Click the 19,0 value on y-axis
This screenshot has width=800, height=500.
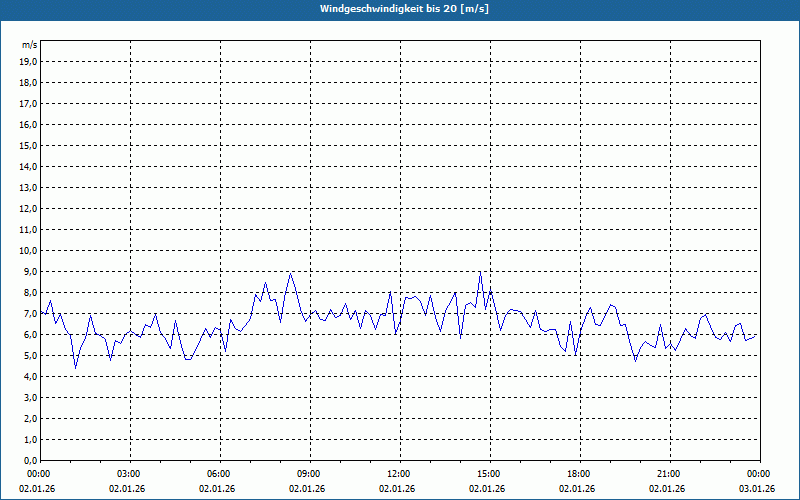pyautogui.click(x=28, y=62)
